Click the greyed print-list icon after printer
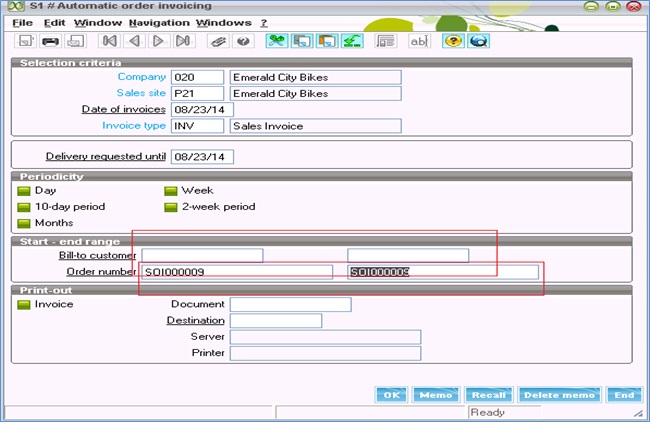The width and height of the screenshot is (650, 422). (75, 41)
